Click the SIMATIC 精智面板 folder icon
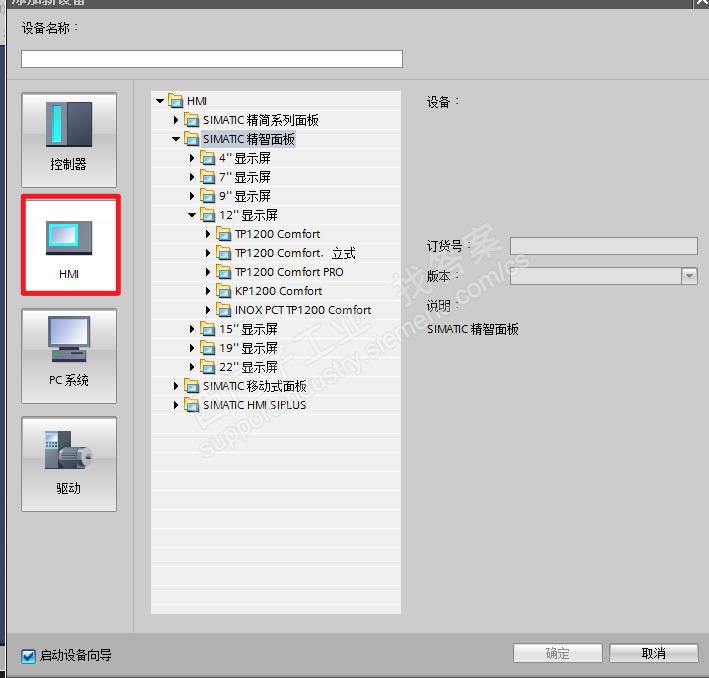Viewport: 709px width, 678px height. click(191, 139)
